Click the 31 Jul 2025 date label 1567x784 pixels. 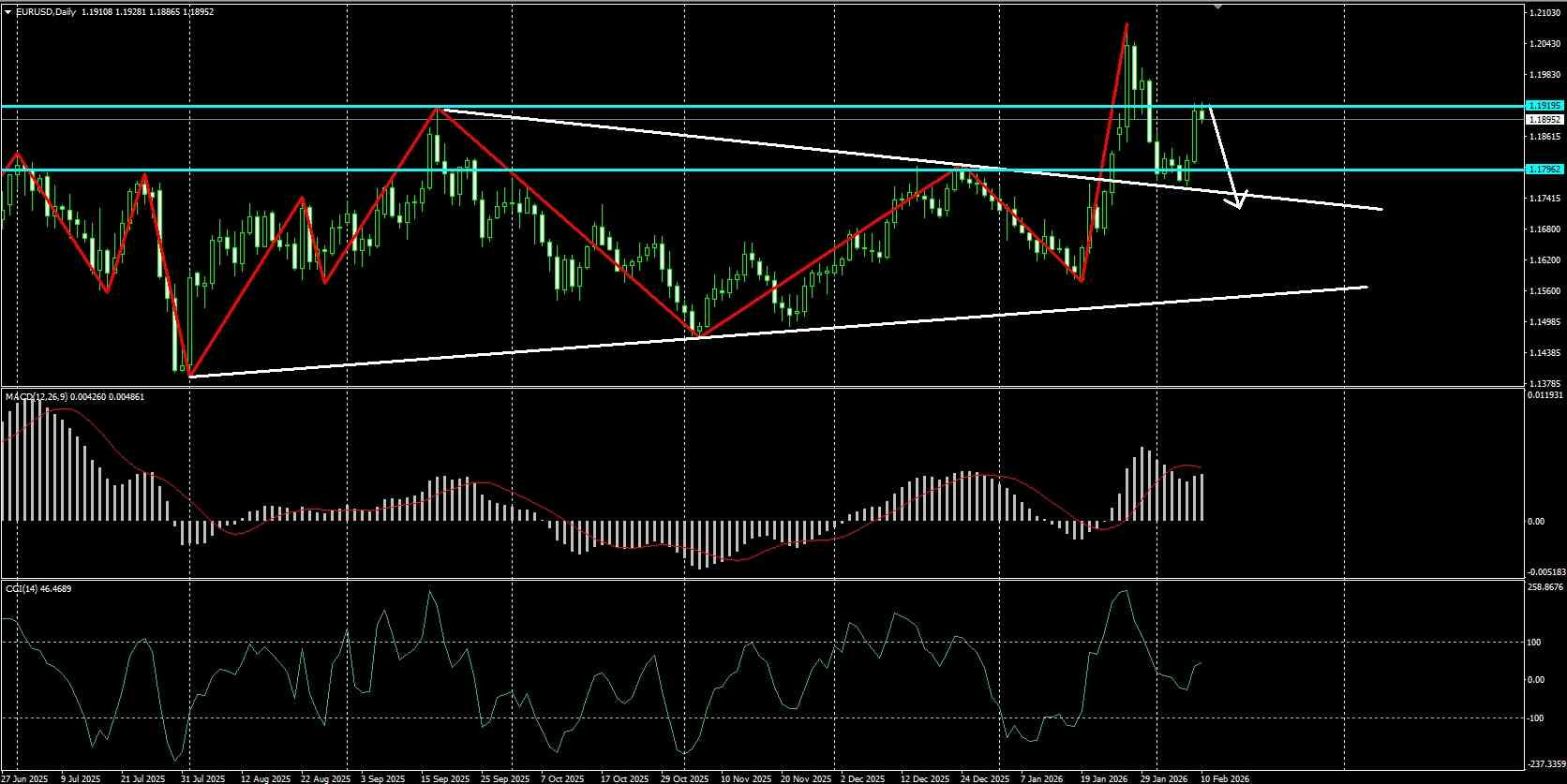coord(202,778)
